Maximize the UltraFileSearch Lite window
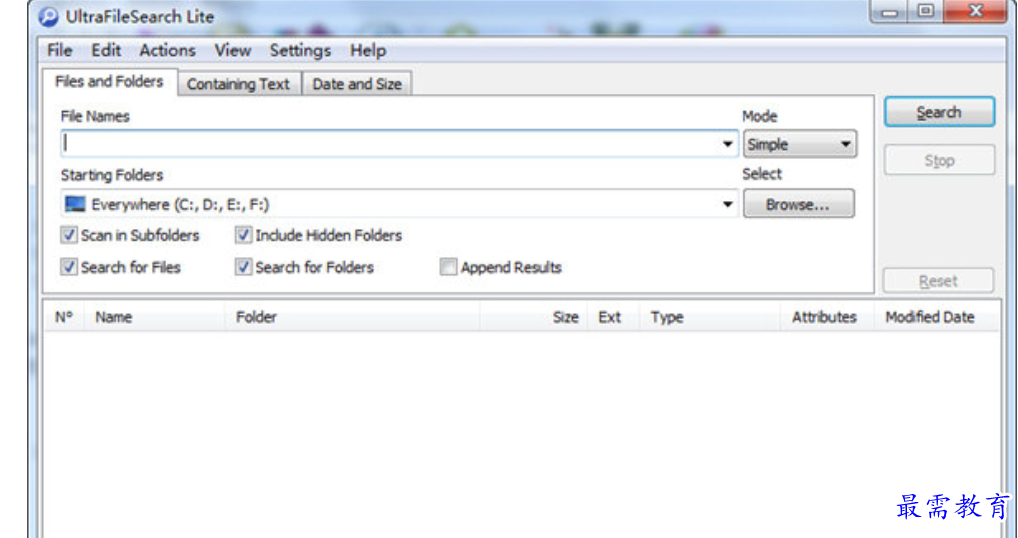Screen dimensions: 1018x538 pyautogui.click(x=927, y=12)
